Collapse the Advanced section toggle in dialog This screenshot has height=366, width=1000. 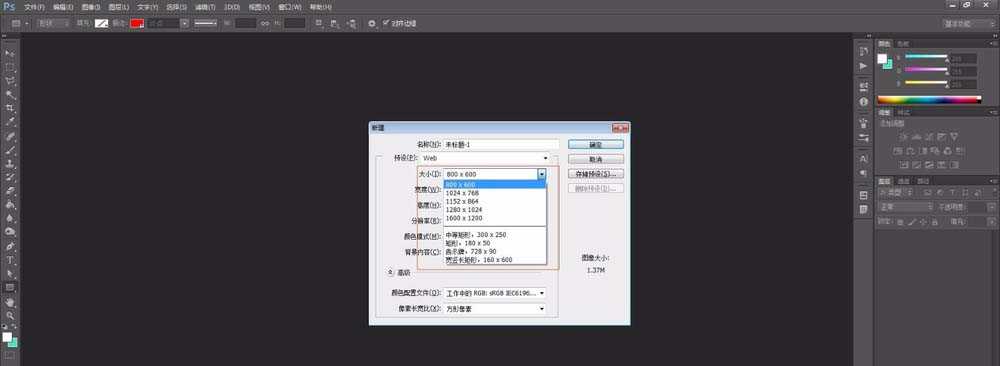point(390,272)
